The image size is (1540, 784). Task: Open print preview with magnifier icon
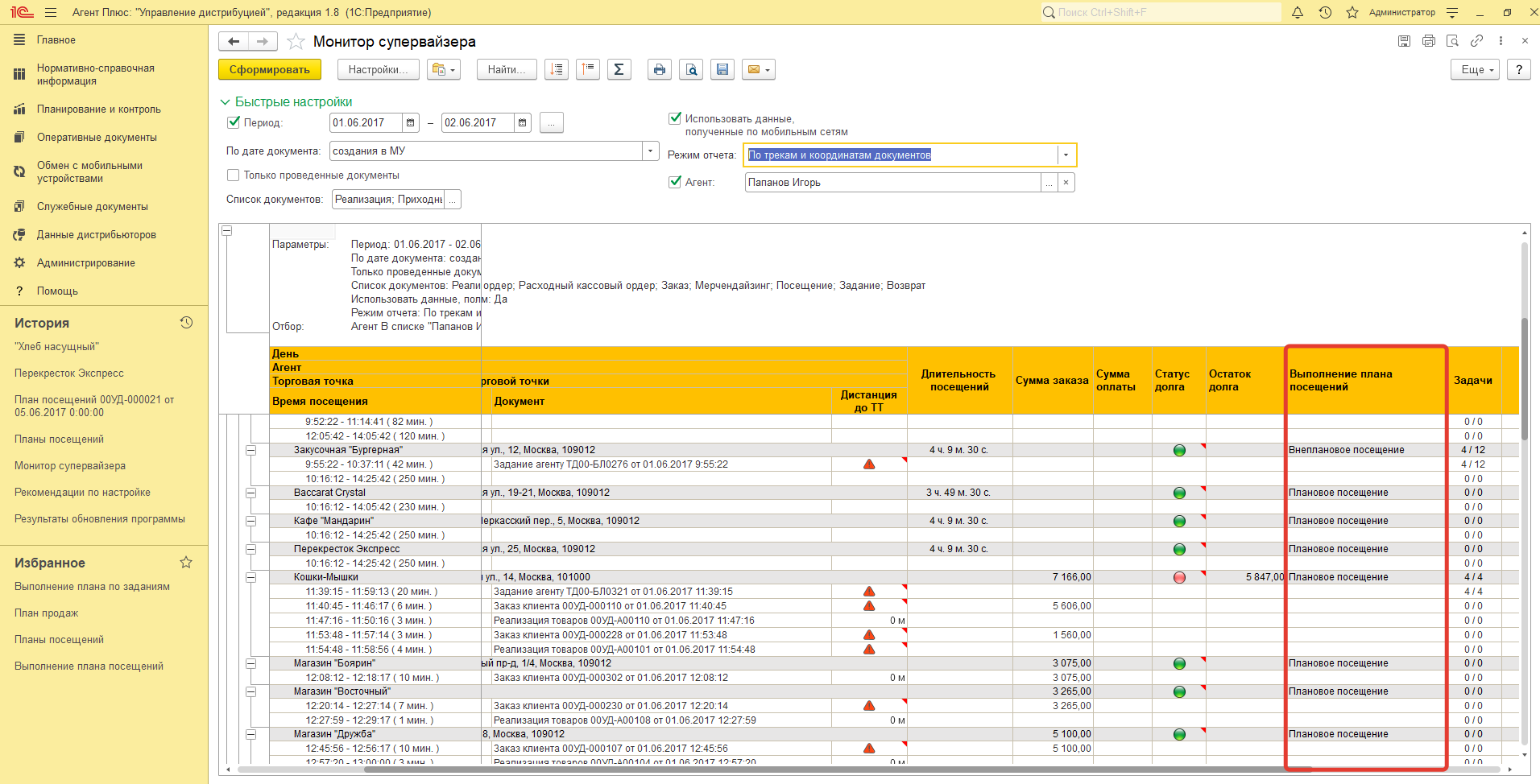(x=691, y=70)
